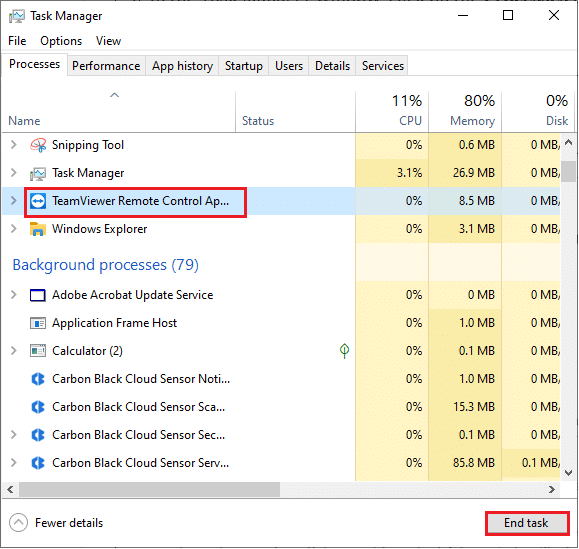Open the Options menu
The image size is (579, 549).
click(x=61, y=41)
